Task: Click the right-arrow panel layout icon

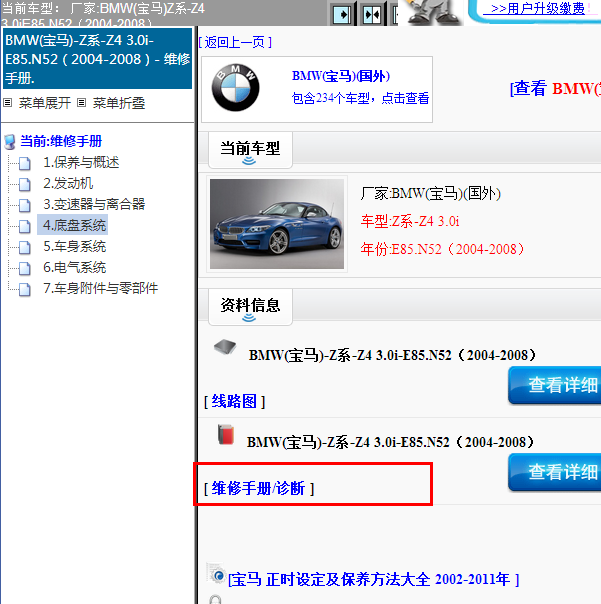Action: point(342,15)
